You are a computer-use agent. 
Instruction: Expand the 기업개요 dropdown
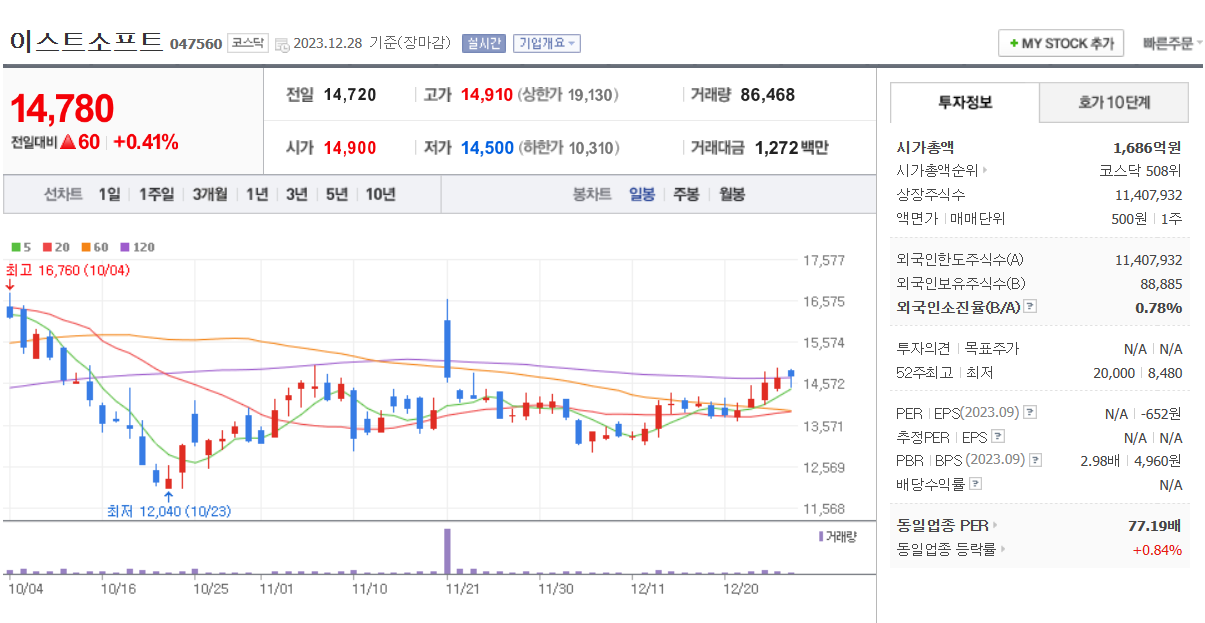pos(547,43)
